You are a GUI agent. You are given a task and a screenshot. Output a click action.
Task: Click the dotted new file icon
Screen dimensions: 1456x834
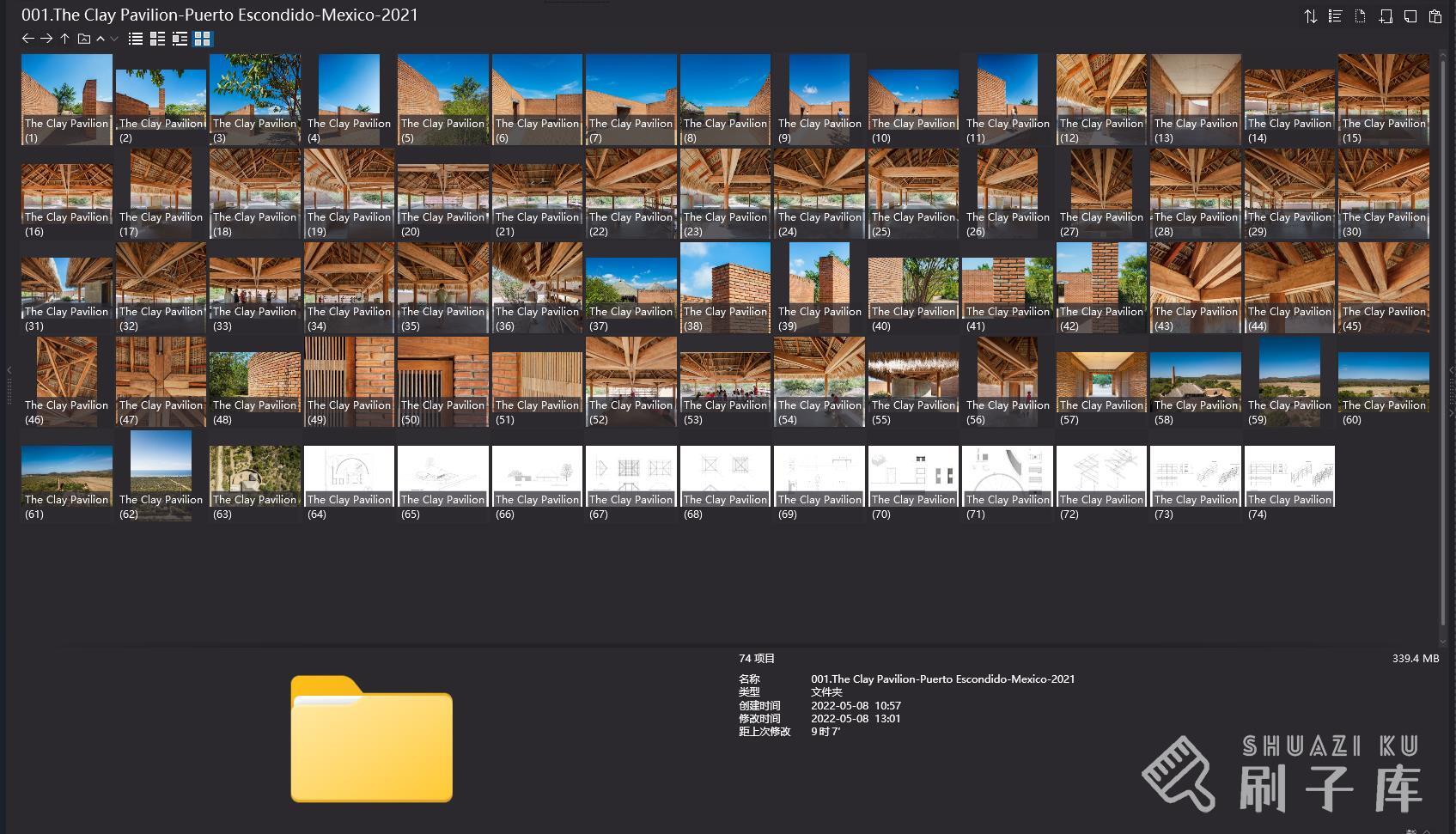pyautogui.click(x=1360, y=16)
